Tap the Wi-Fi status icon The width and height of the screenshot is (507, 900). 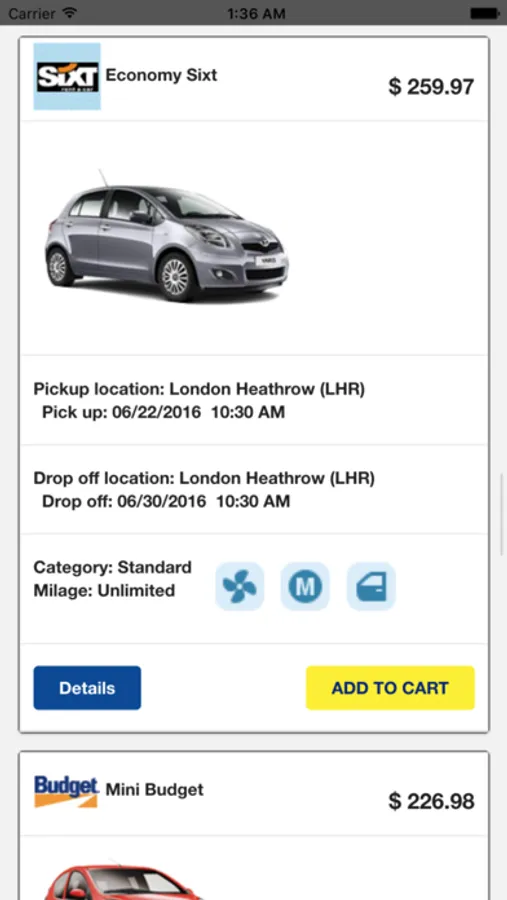click(69, 13)
